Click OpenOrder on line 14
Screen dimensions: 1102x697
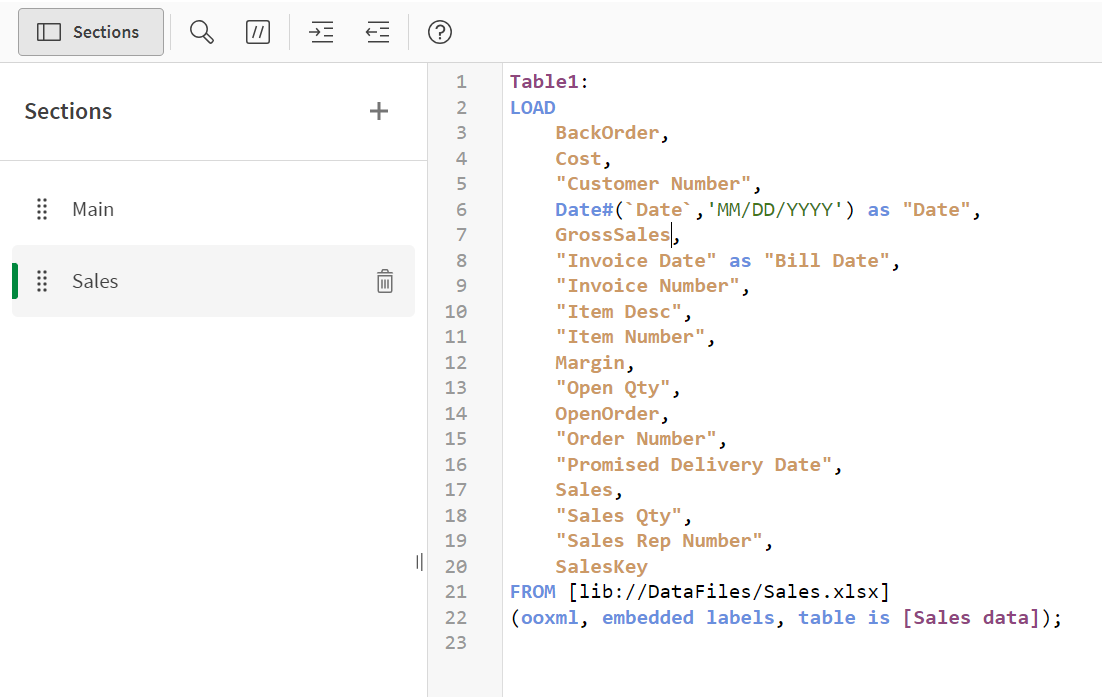click(607, 414)
